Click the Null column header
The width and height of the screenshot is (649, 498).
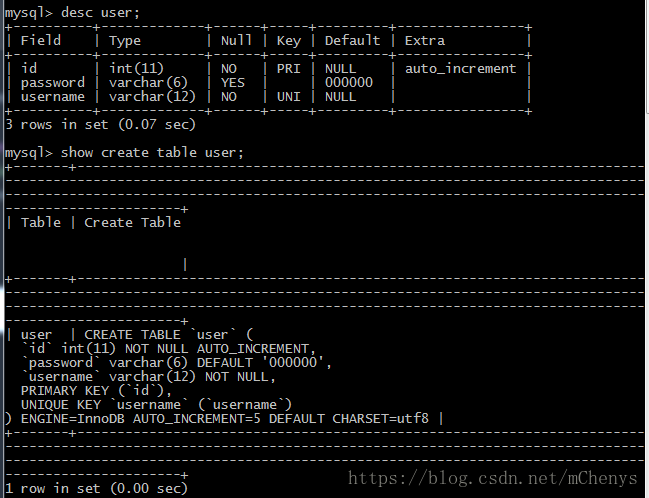pos(236,41)
